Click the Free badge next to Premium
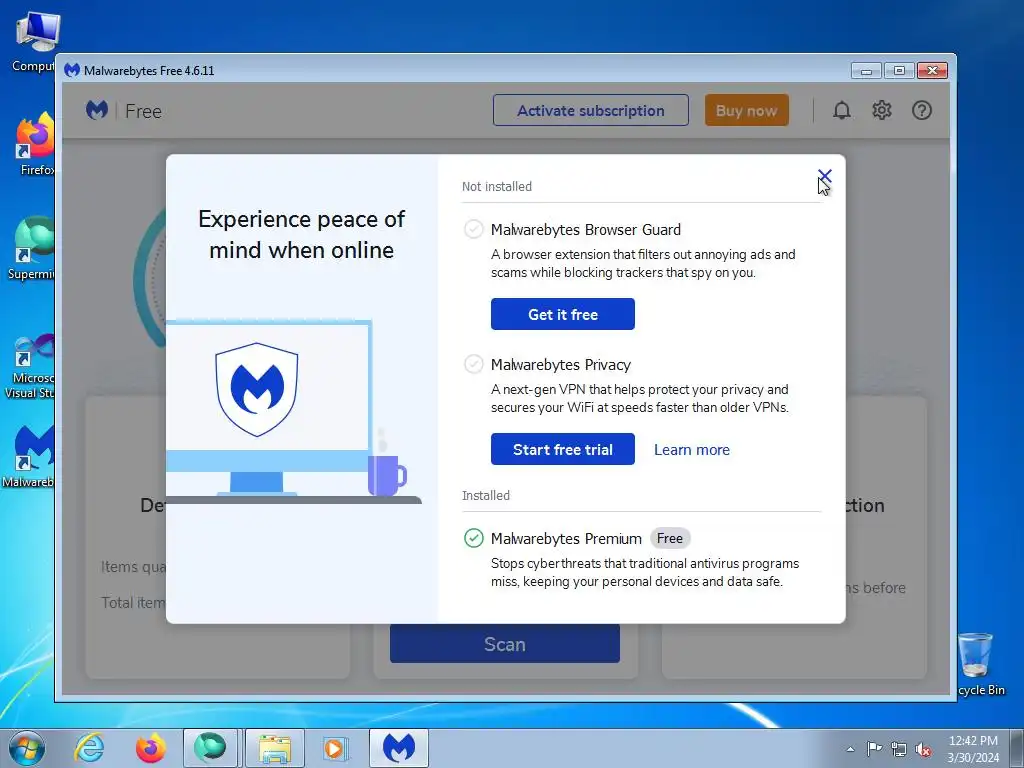Image resolution: width=1024 pixels, height=768 pixels. coord(669,538)
